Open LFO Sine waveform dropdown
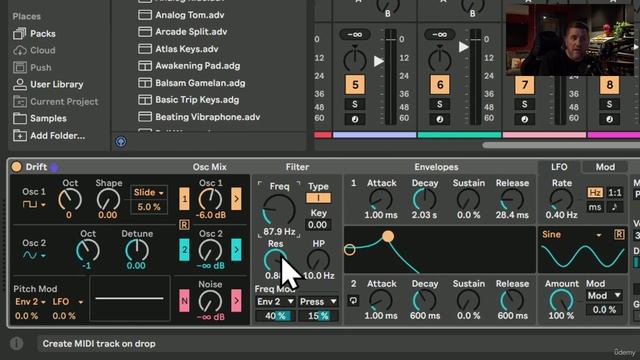Screen dimensions: 640x360 pos(572,234)
